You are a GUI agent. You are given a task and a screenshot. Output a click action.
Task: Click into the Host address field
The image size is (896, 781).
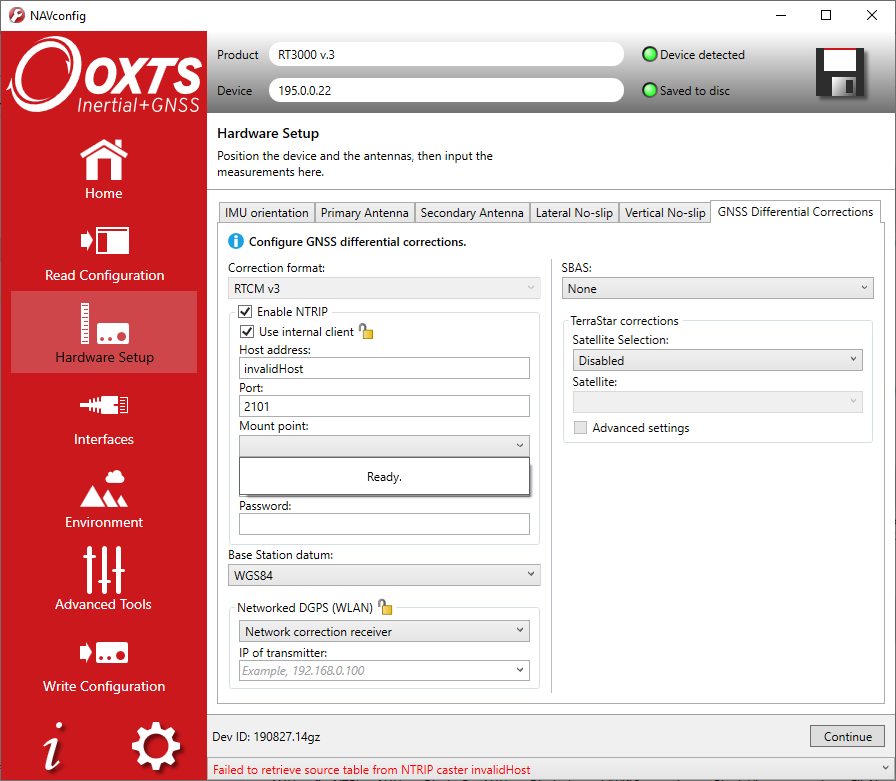[384, 369]
